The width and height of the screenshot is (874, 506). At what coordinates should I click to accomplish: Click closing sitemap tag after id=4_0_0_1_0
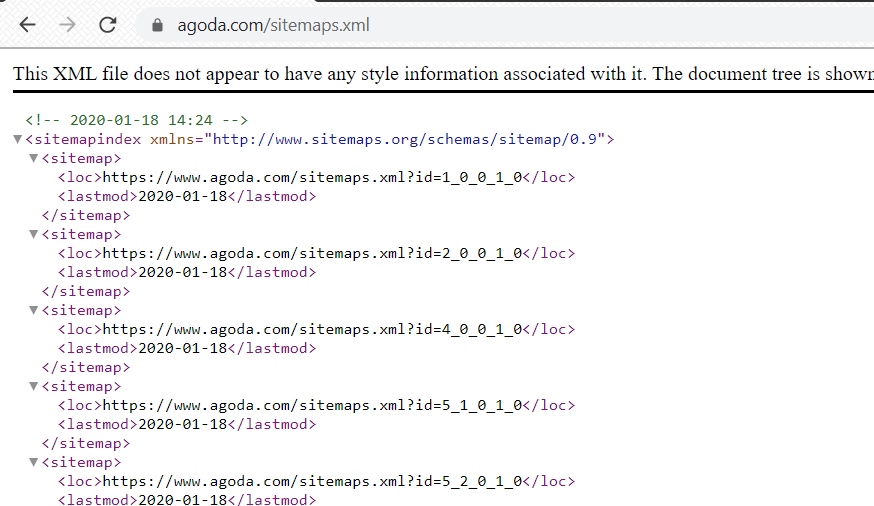coord(86,368)
